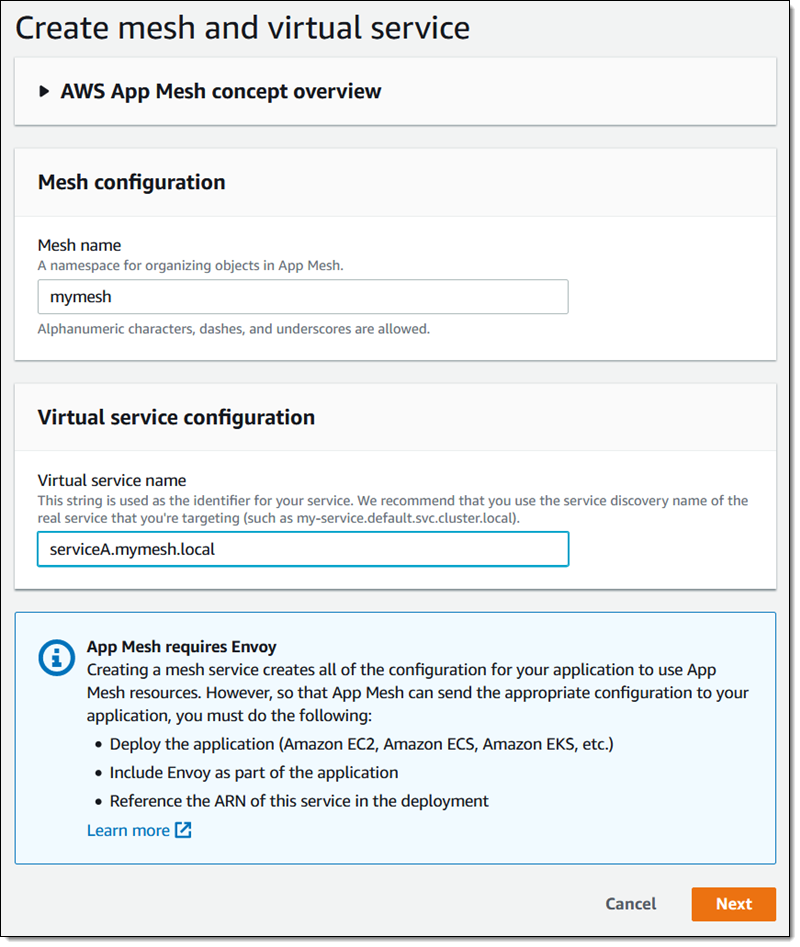Open the Learn more link
Image resolution: width=800 pixels, height=947 pixels.
coord(128,830)
